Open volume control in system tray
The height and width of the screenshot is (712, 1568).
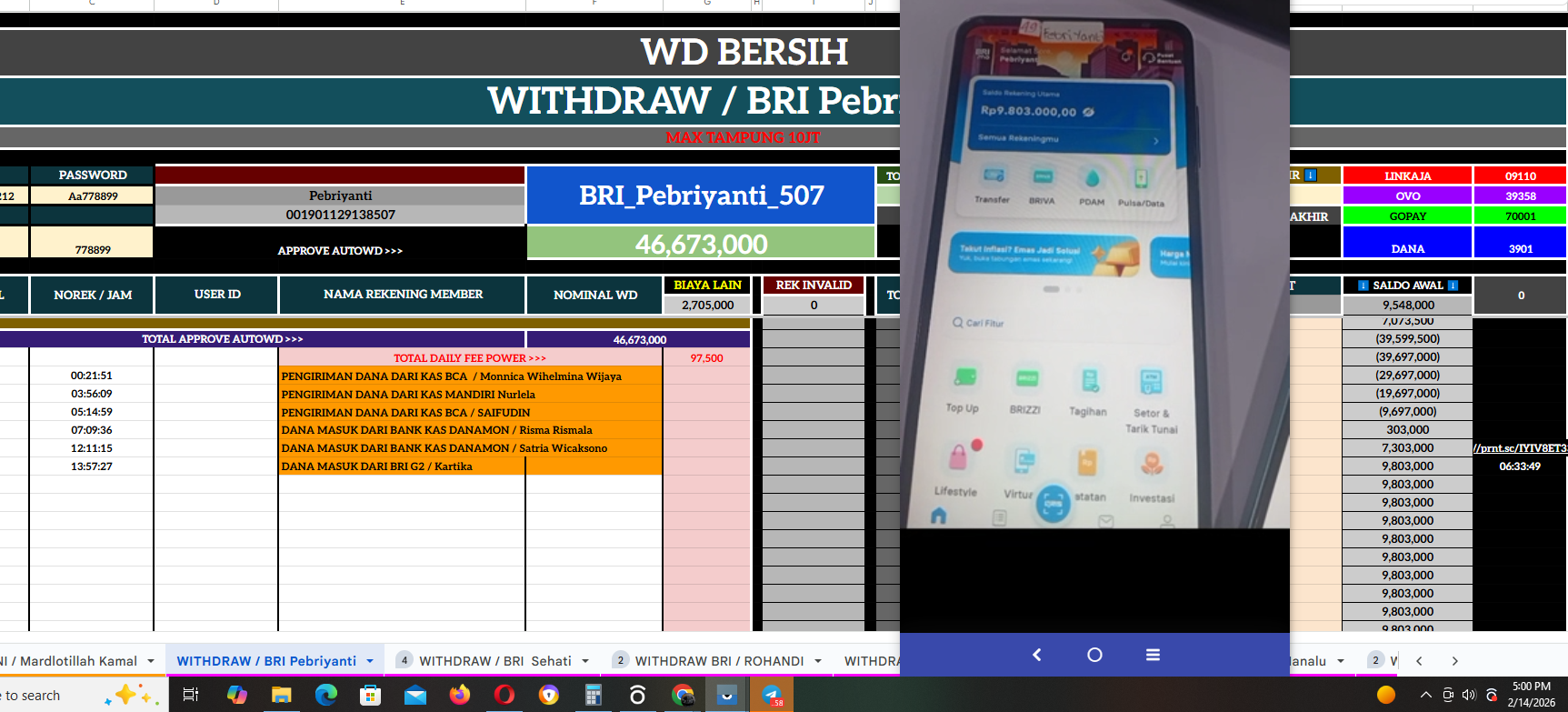[1469, 696]
